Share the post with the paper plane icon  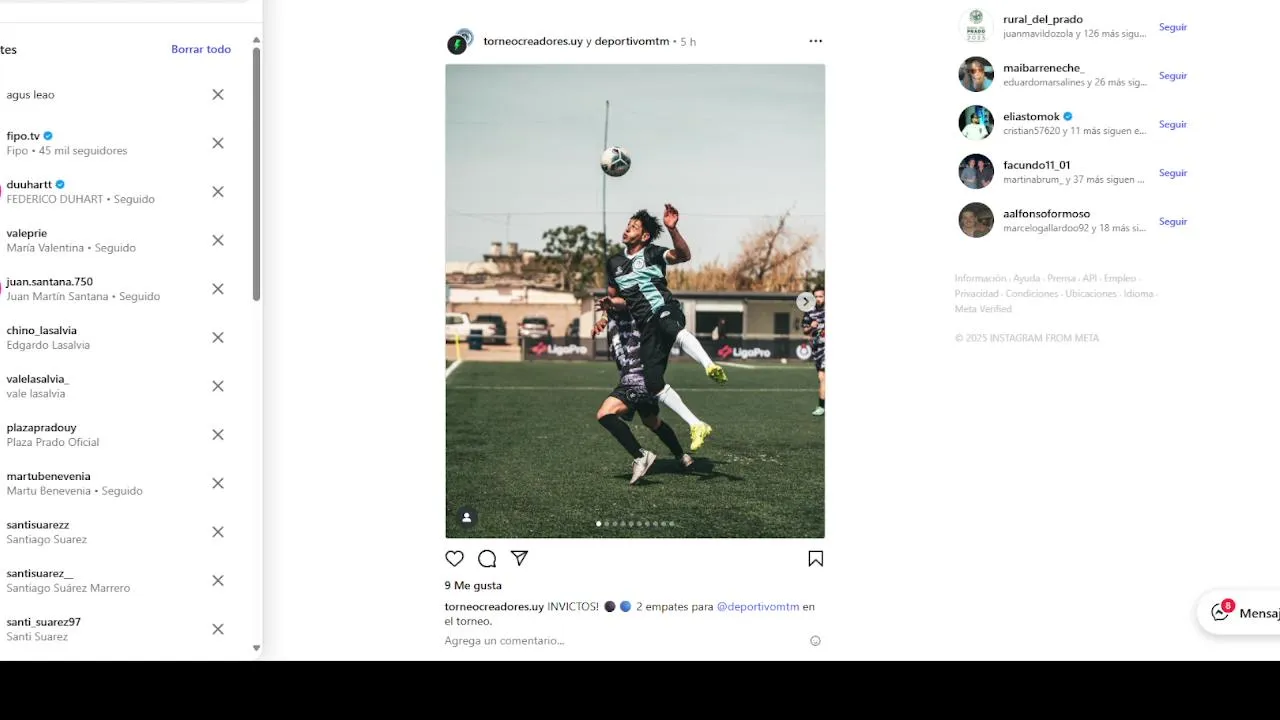pyautogui.click(x=519, y=558)
